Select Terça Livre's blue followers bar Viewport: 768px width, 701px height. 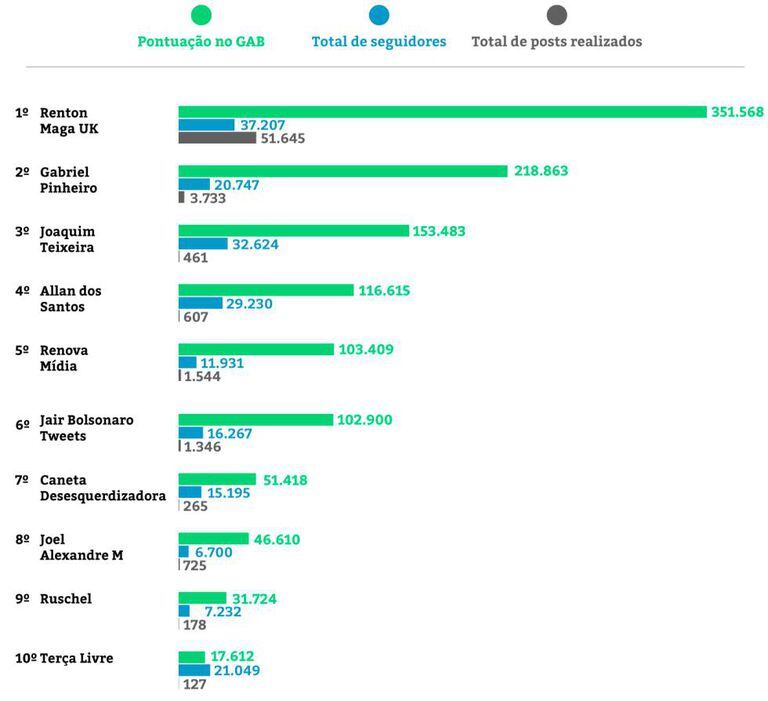coord(194,670)
